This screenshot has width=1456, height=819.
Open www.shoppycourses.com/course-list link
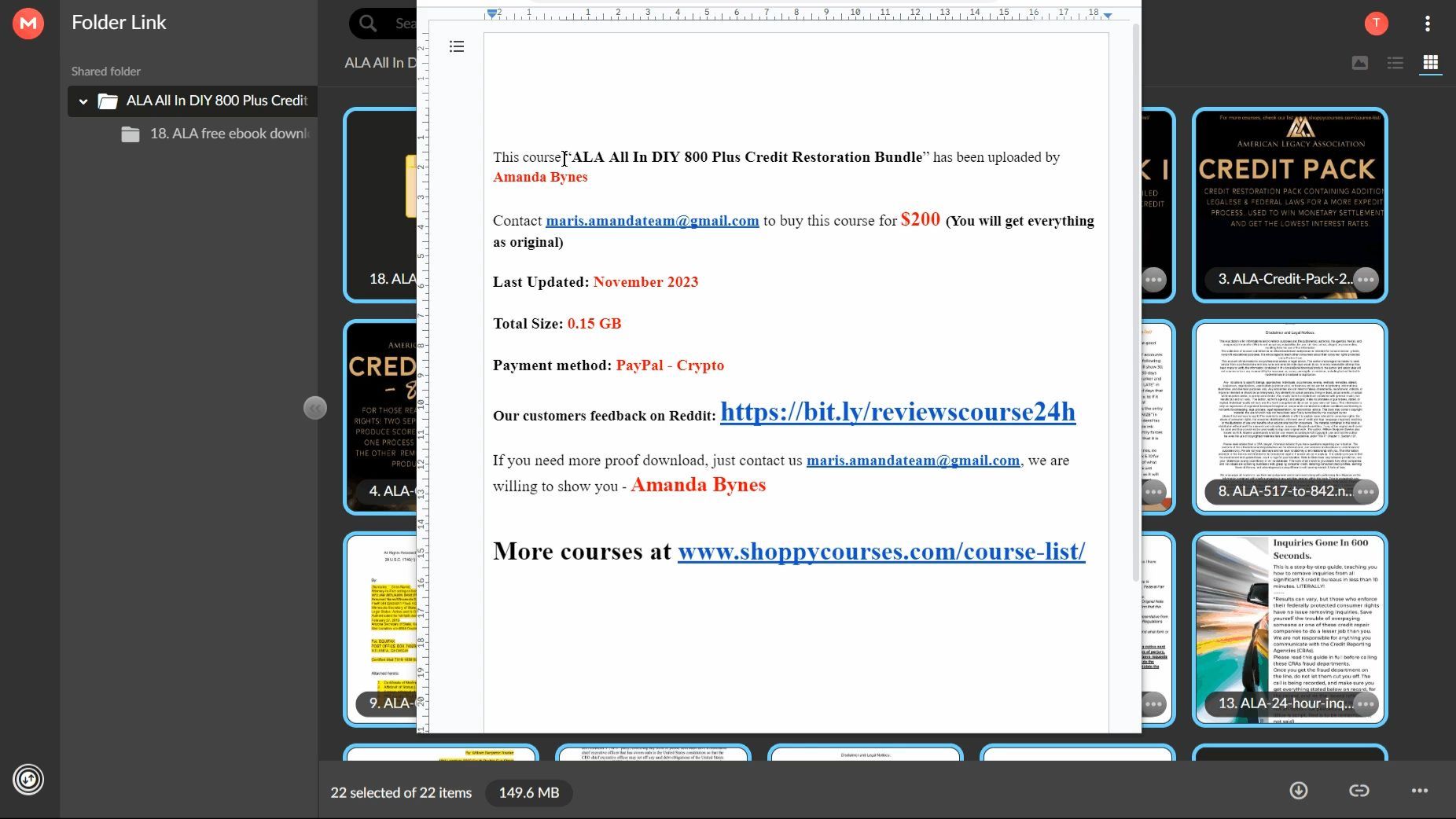pos(881,551)
